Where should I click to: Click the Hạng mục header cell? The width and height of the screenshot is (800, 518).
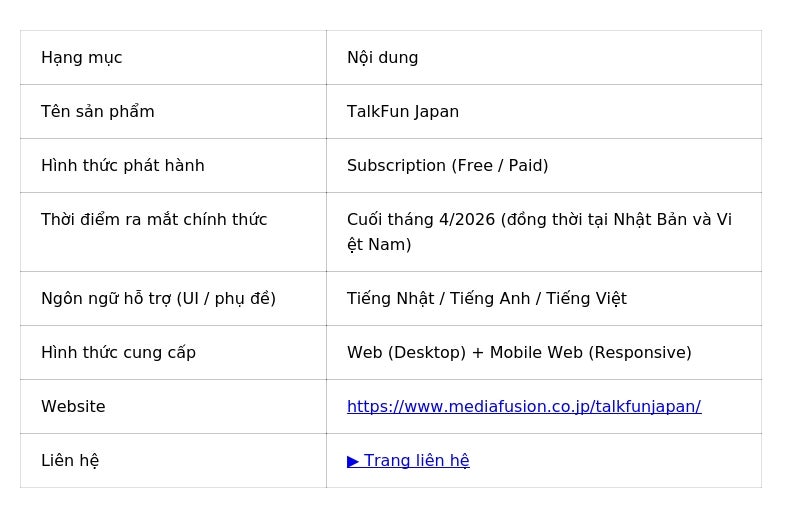(82, 57)
